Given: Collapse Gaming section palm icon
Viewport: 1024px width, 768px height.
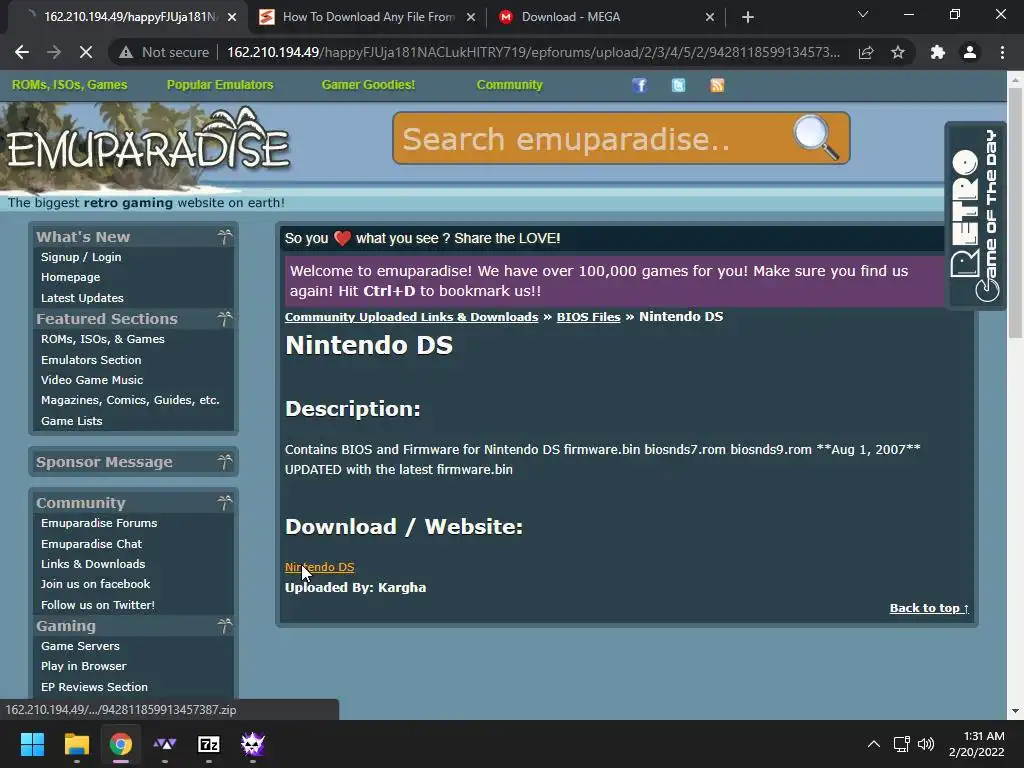Looking at the screenshot, I should tap(225, 626).
